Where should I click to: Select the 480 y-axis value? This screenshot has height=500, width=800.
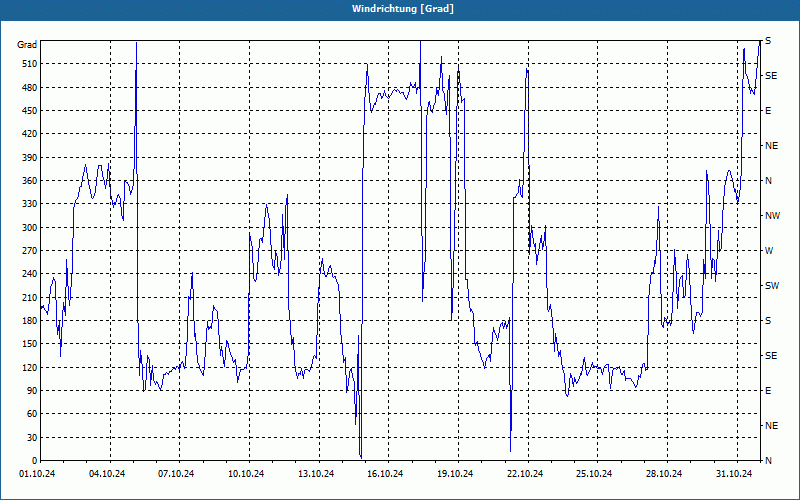(x=30, y=87)
